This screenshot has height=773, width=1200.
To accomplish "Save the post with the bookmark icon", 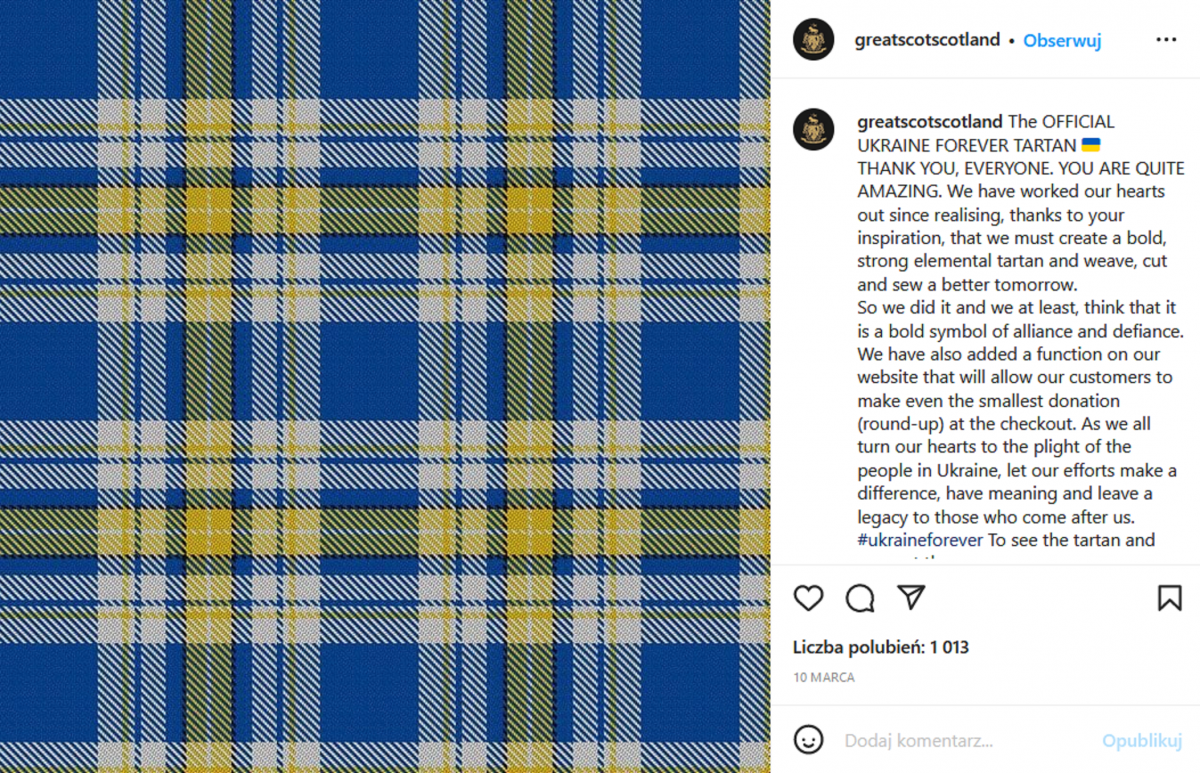I will 1169,598.
